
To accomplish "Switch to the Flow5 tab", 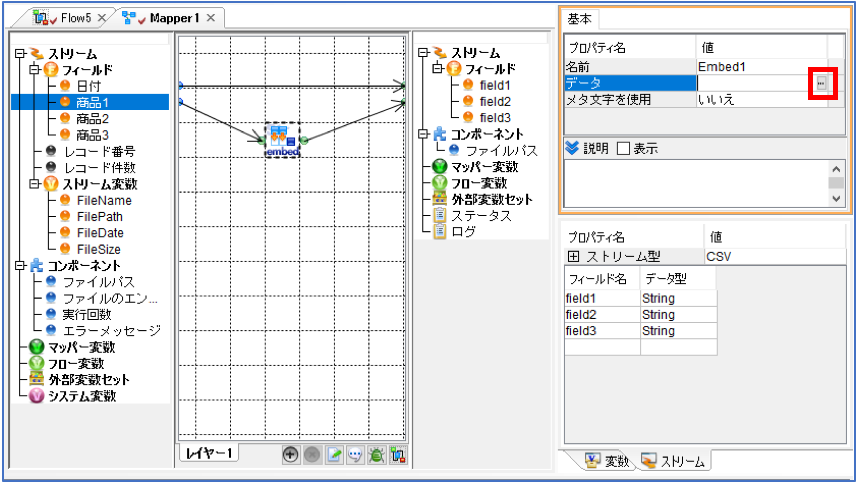I will point(76,18).
